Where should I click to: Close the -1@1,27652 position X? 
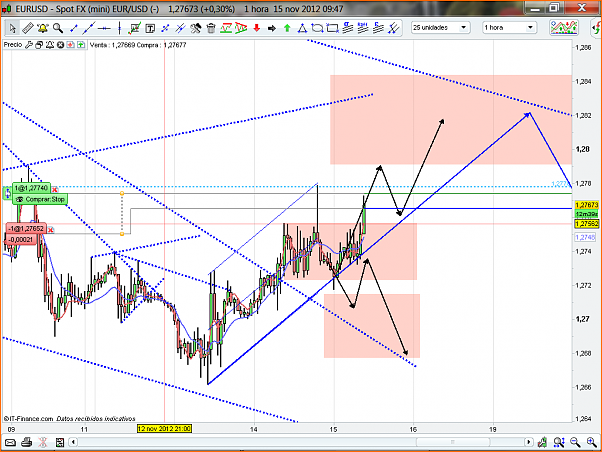point(50,230)
